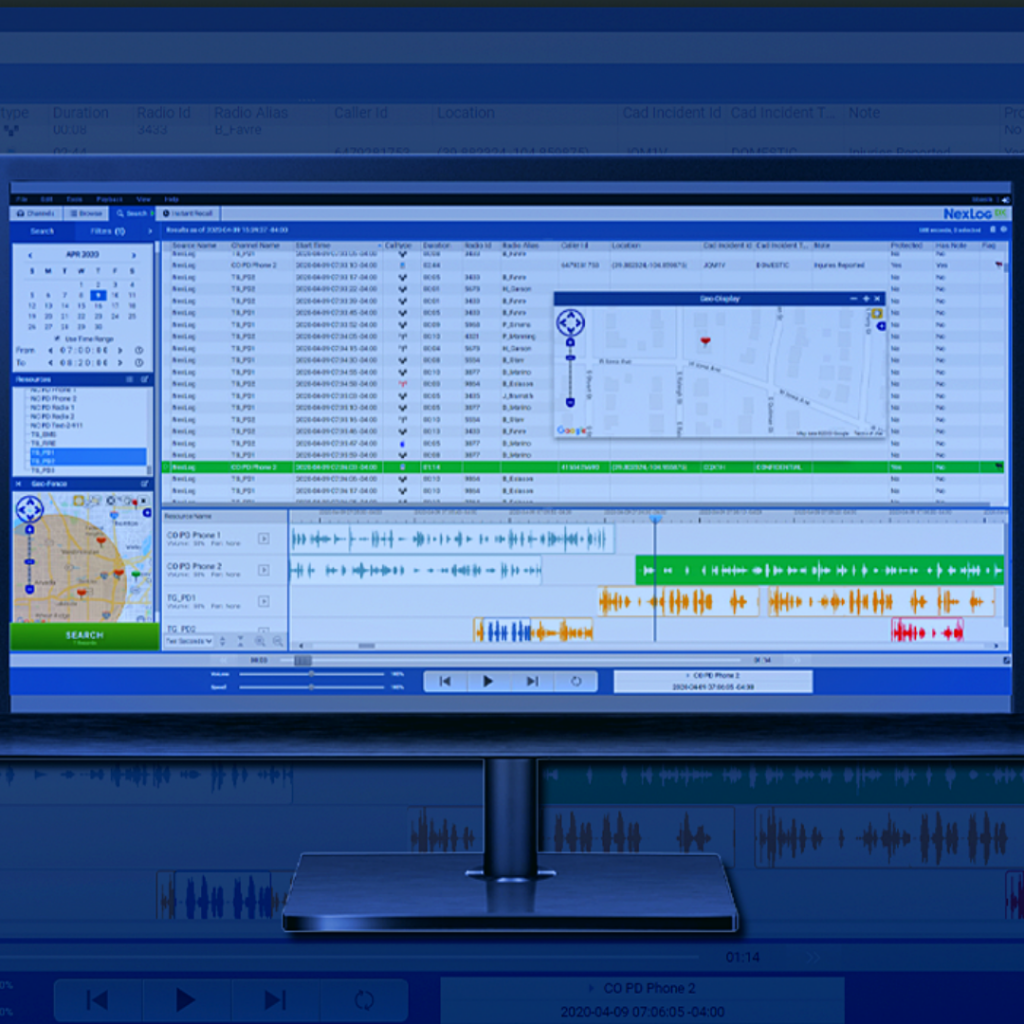Viewport: 1024px width, 1024px height.
Task: Click the green CO PD Phone 2 waveform
Action: (820, 570)
